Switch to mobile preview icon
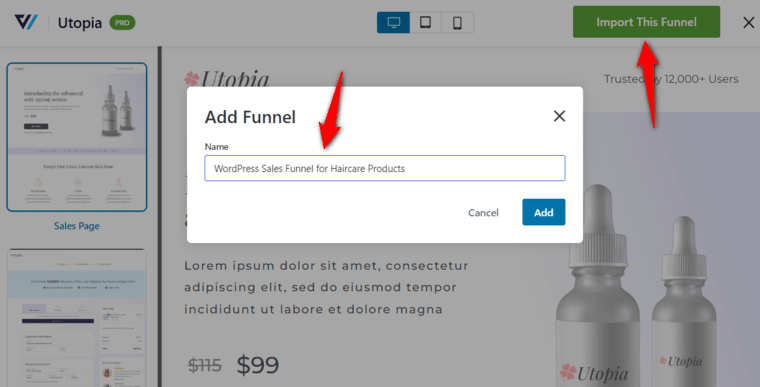This screenshot has height=387, width=760. pos(457,22)
